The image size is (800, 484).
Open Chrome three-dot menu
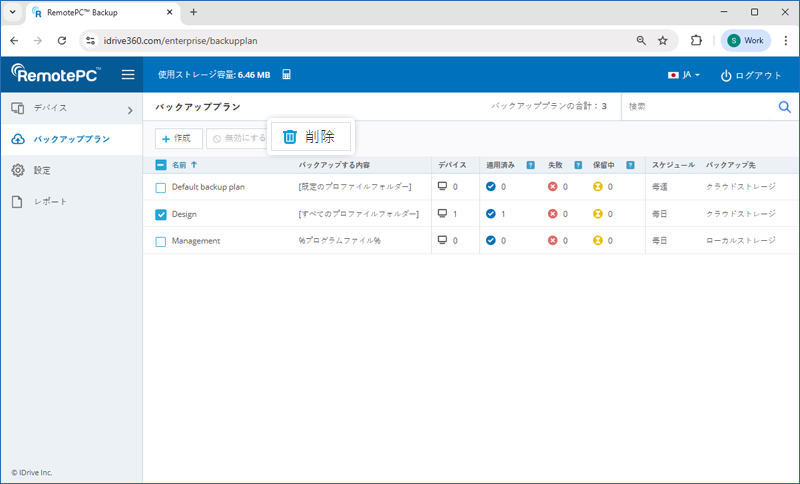click(786, 41)
